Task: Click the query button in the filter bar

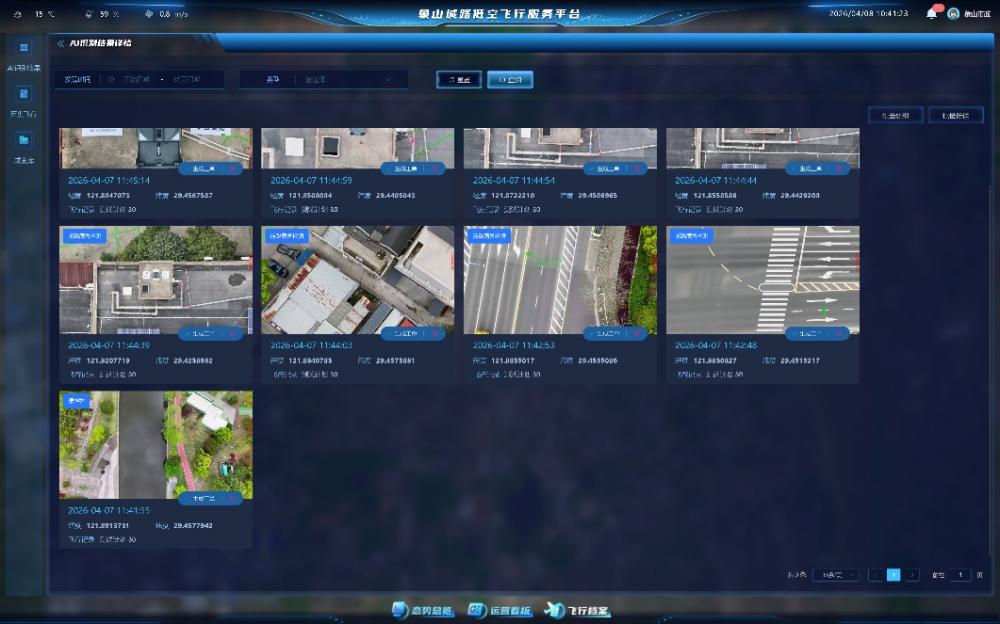Action: [x=510, y=79]
